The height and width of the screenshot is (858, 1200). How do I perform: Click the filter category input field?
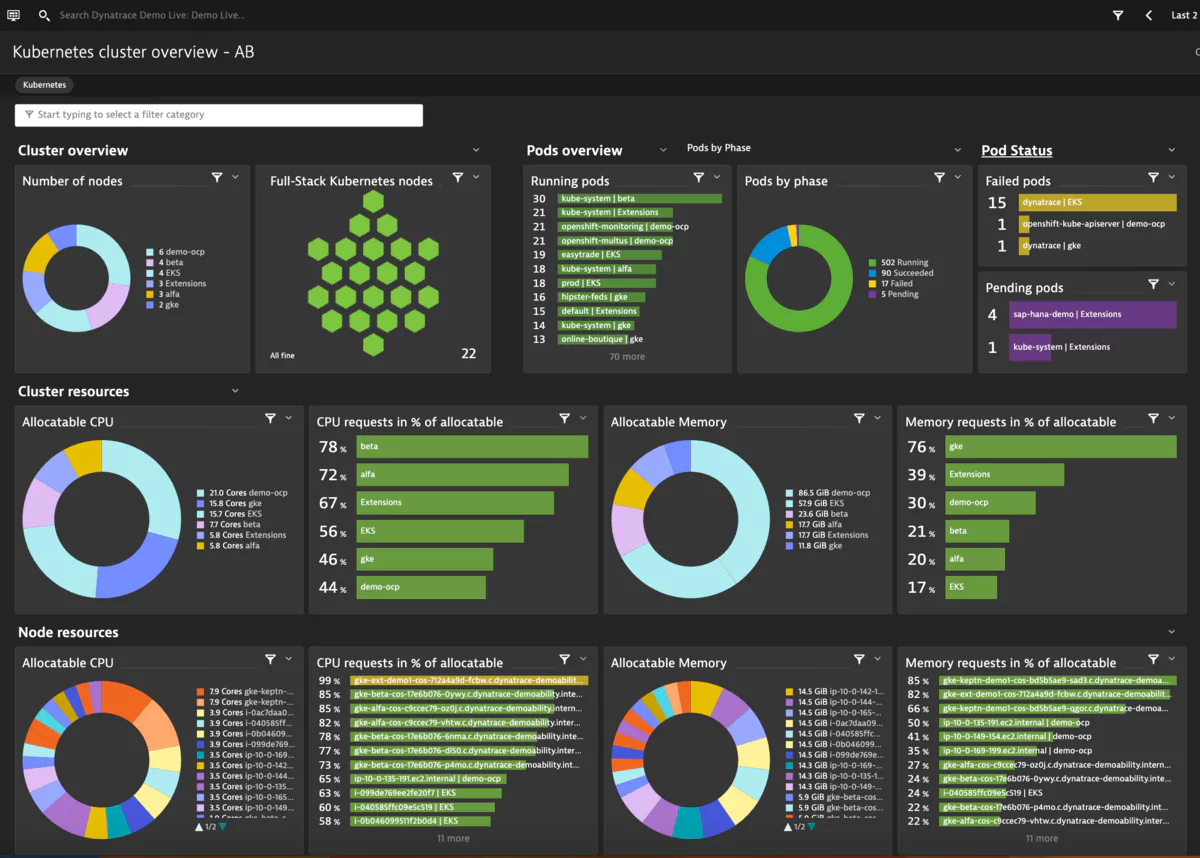218,115
